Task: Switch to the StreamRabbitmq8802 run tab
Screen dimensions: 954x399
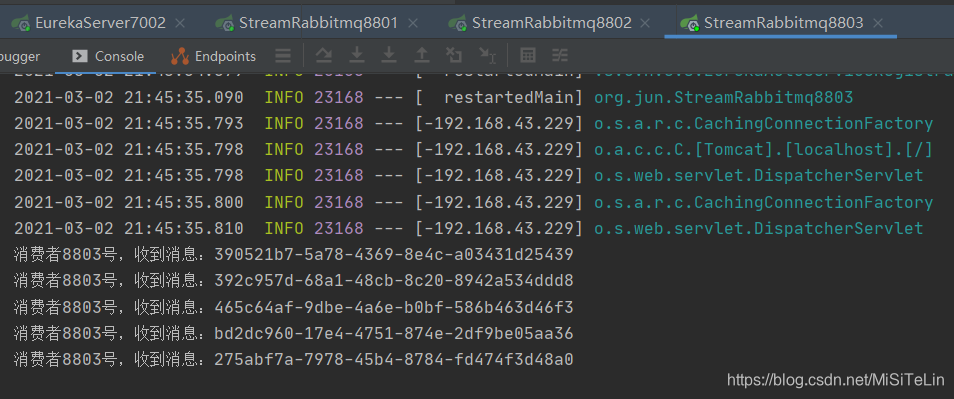Action: tap(552, 23)
